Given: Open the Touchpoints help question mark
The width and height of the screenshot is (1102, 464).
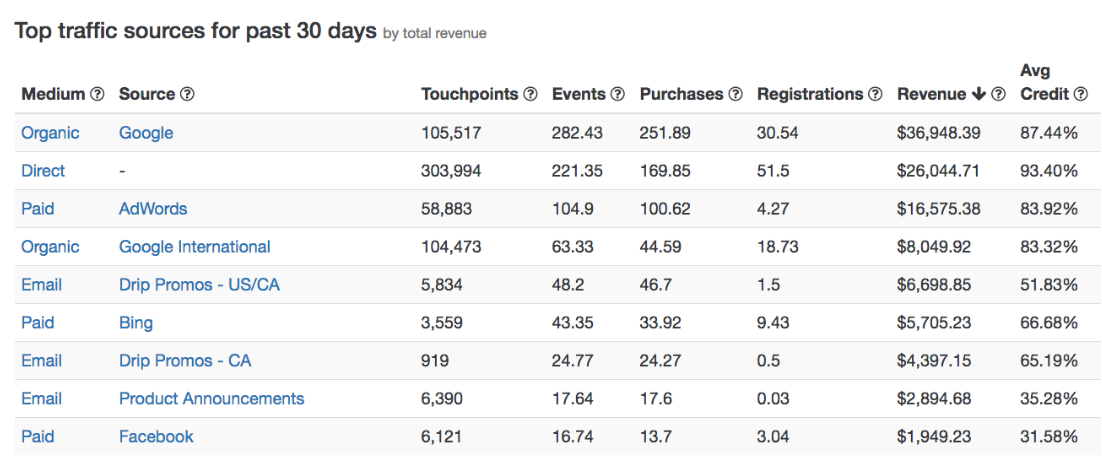Looking at the screenshot, I should [532, 94].
